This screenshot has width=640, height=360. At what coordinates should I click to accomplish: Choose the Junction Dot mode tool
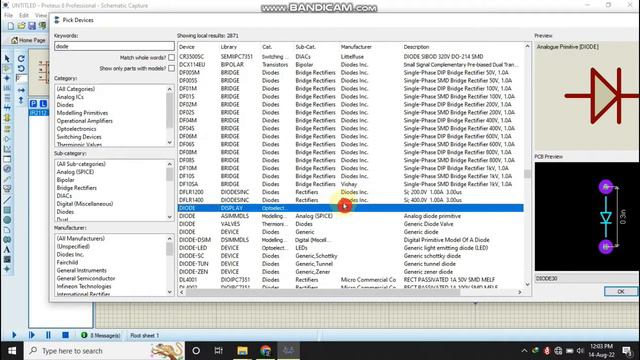tap(7, 78)
